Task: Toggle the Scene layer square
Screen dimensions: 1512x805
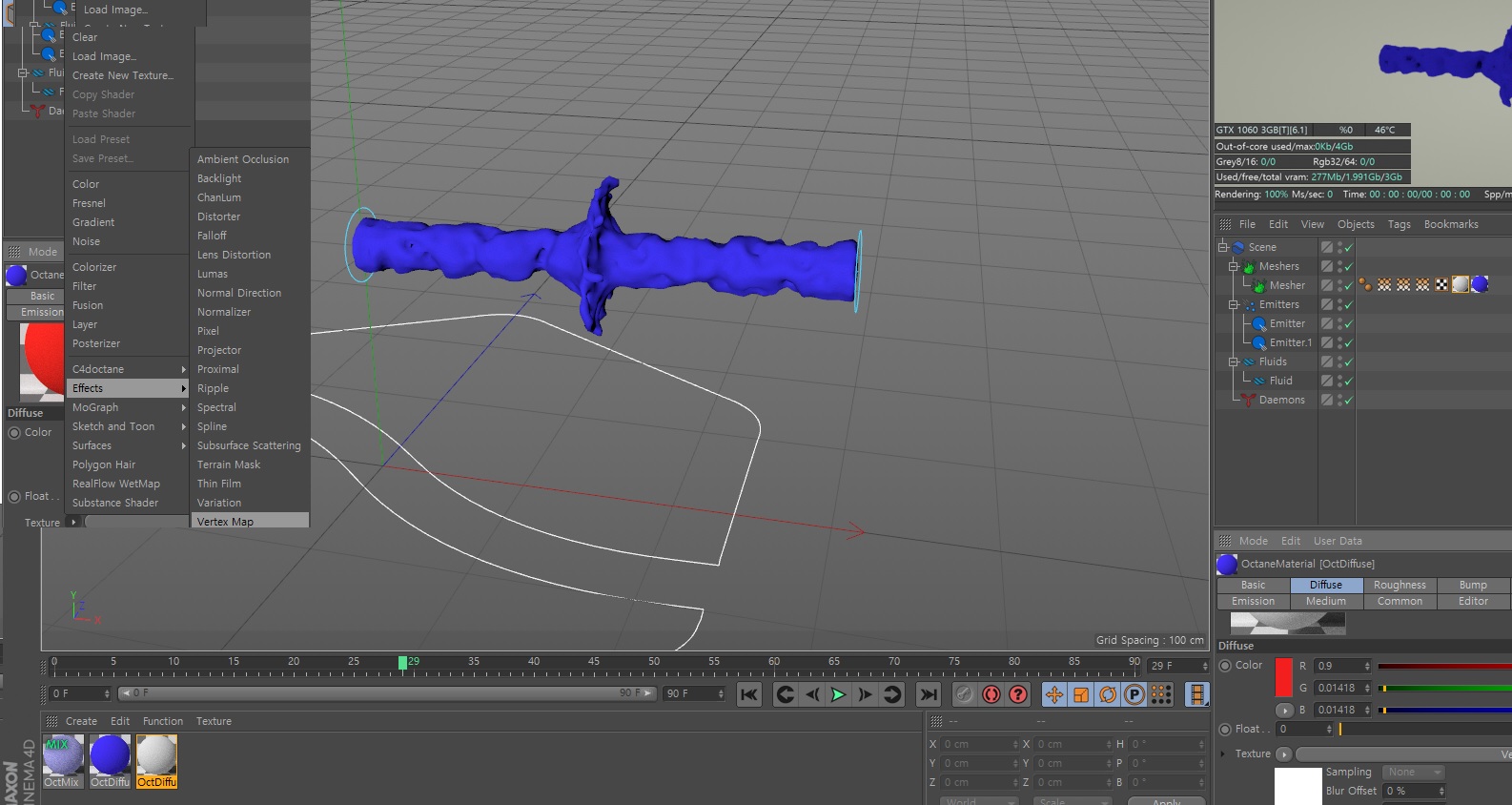Action: (x=1326, y=247)
